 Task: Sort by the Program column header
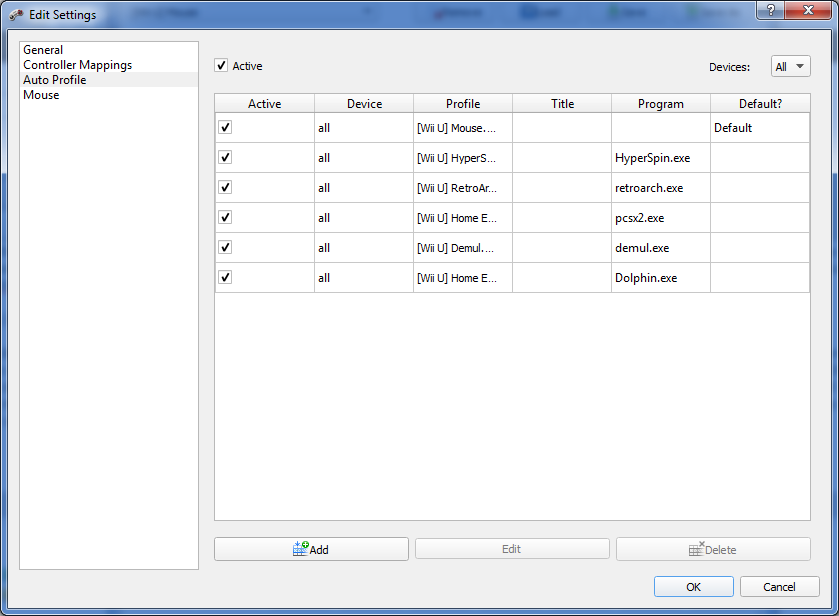(661, 104)
